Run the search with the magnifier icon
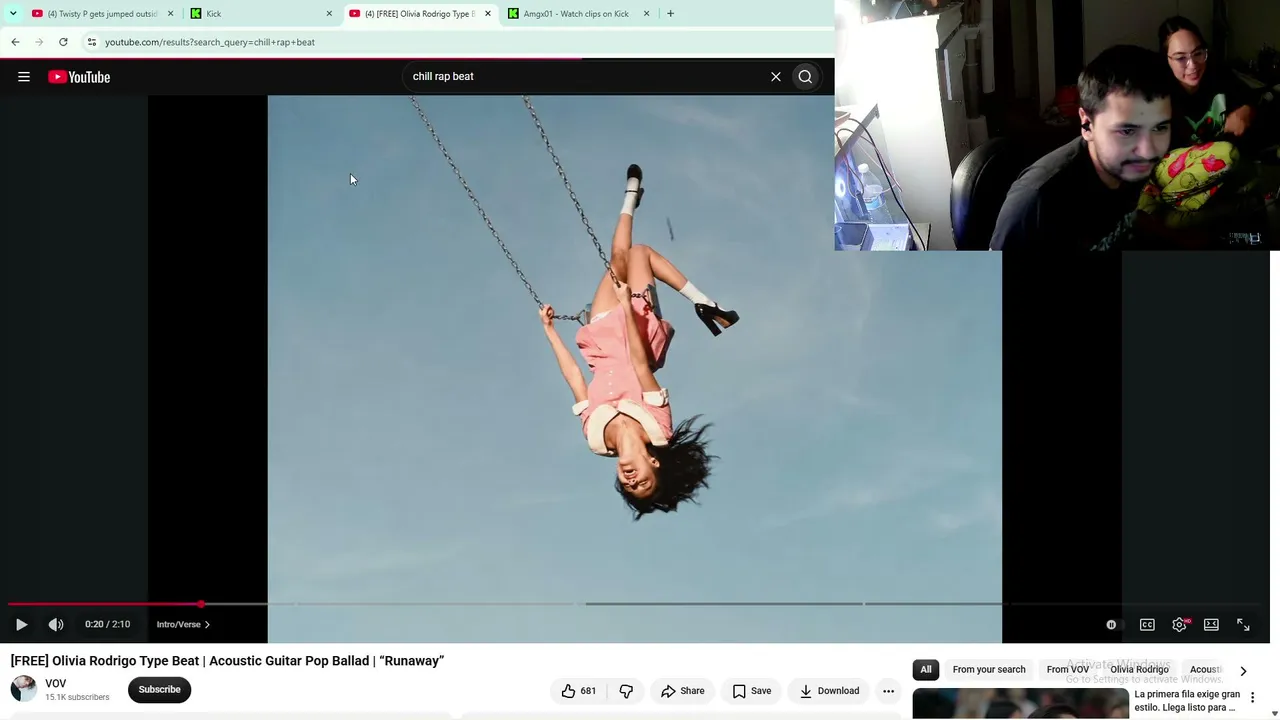This screenshot has width=1280, height=720. (805, 76)
